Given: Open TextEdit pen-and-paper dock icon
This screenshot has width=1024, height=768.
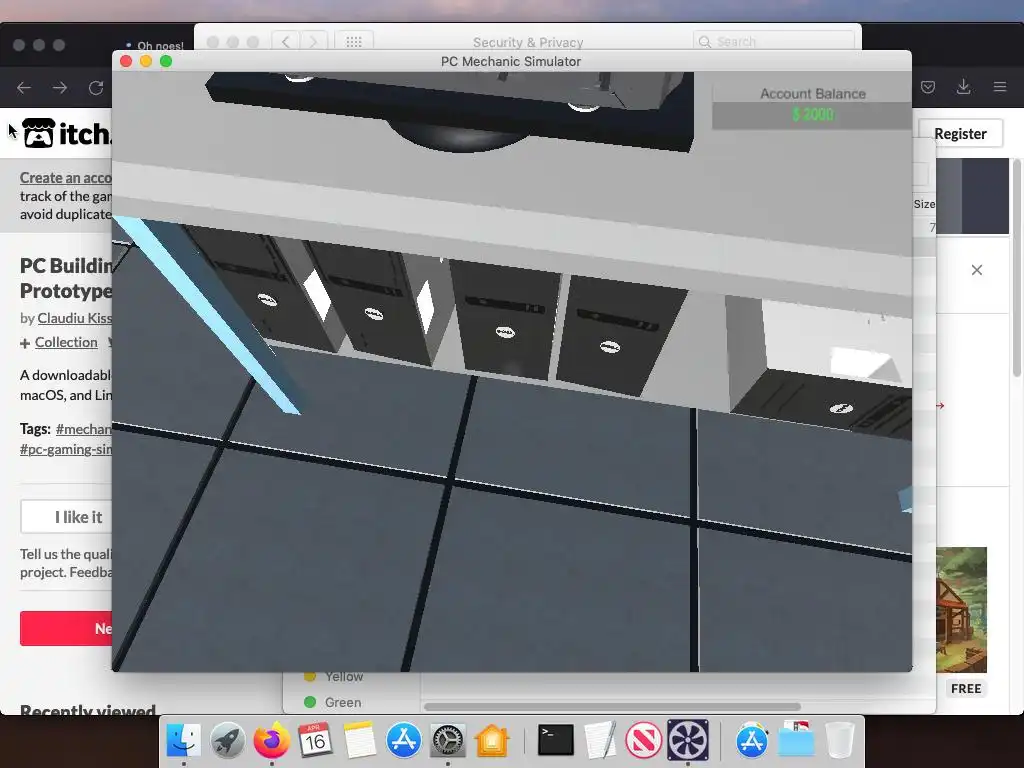Looking at the screenshot, I should coord(600,740).
